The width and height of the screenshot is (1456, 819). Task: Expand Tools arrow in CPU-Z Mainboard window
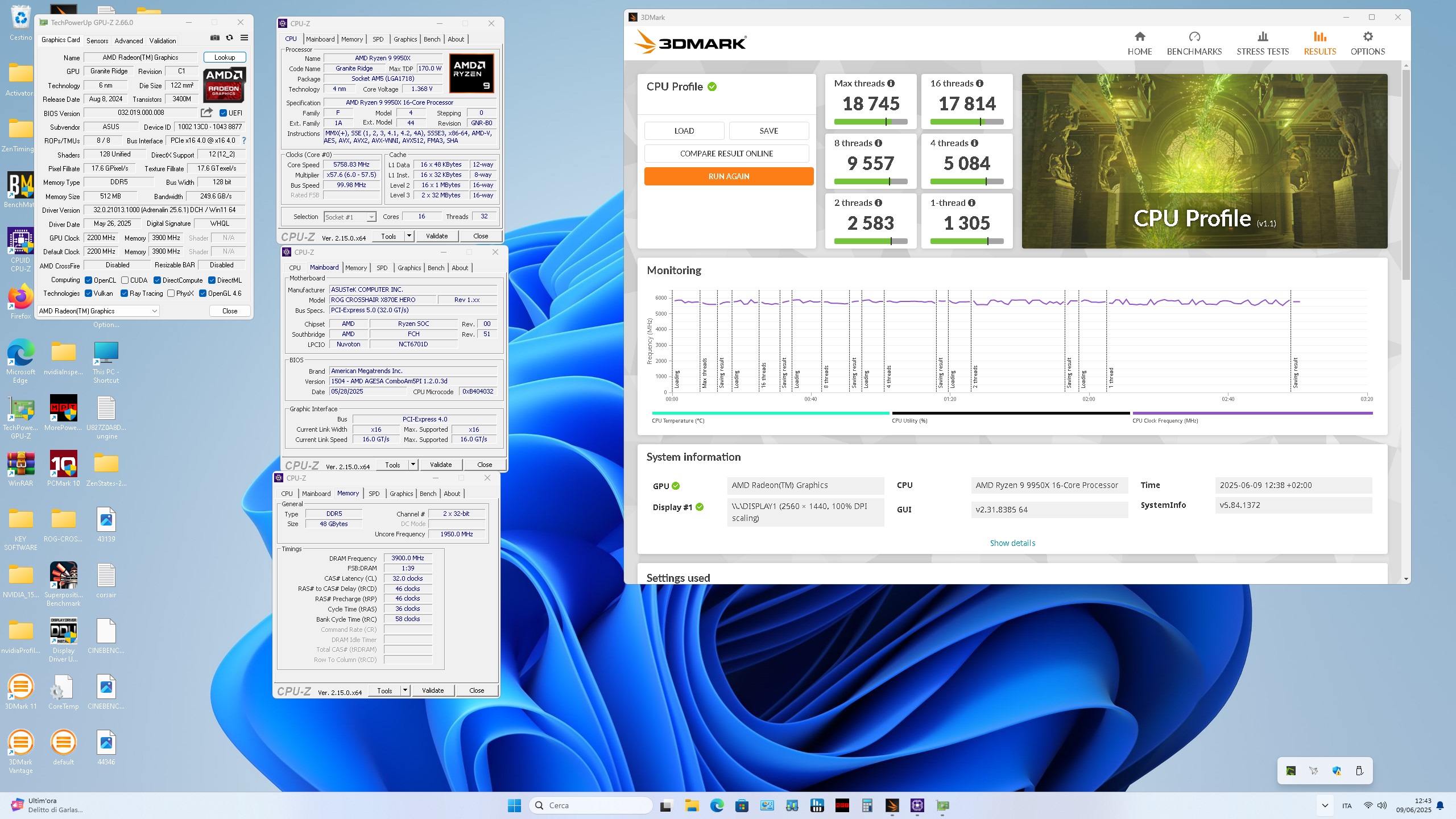[x=413, y=465]
